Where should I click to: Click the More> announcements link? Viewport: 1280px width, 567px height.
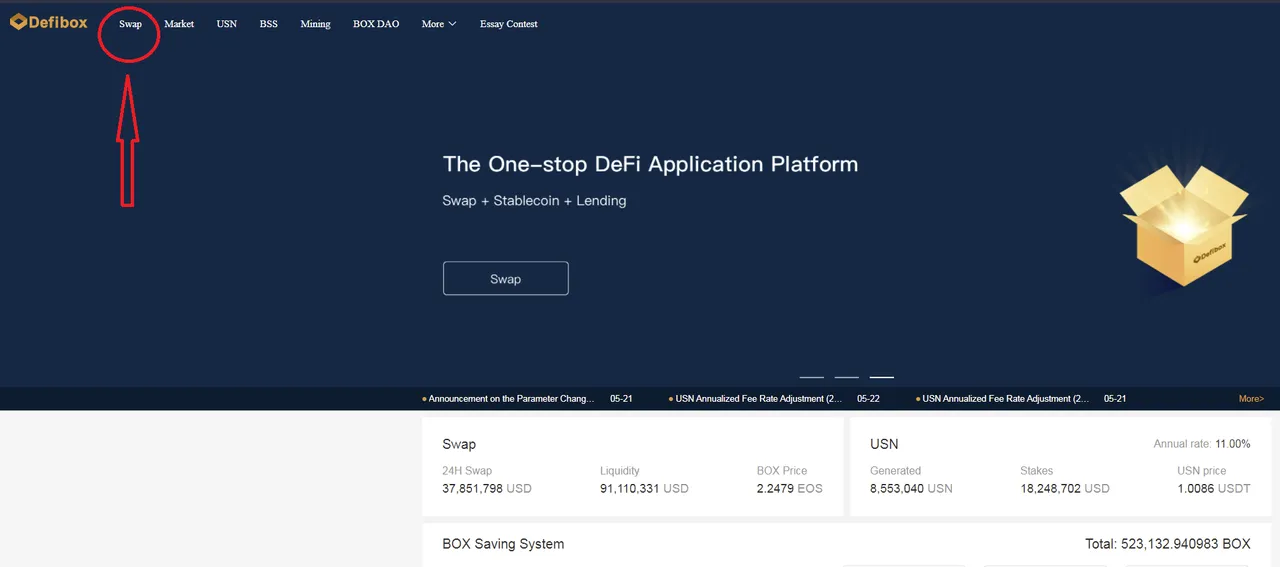pos(1251,398)
